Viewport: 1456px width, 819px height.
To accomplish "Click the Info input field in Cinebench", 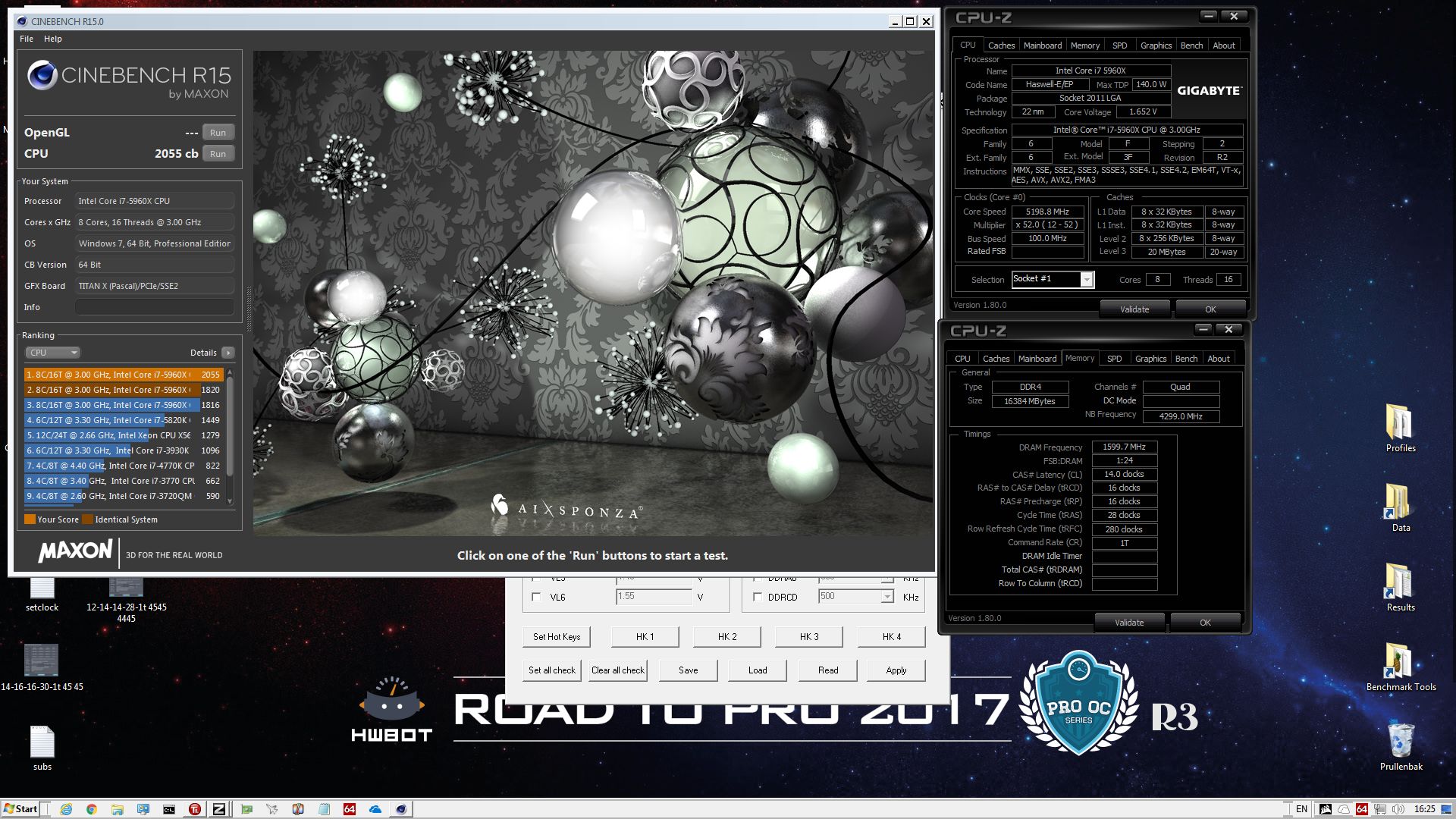I will pos(154,307).
